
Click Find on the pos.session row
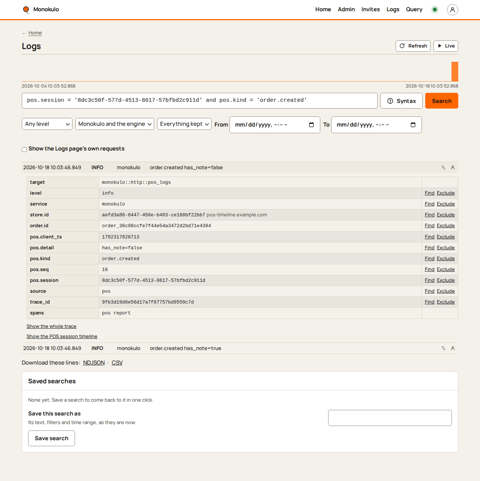[429, 280]
